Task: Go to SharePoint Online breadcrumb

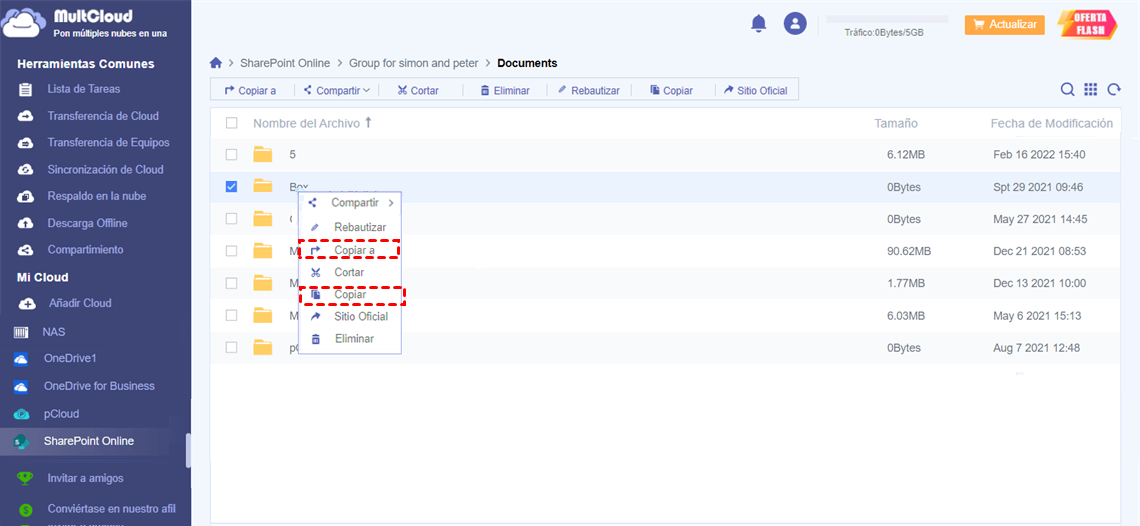Action: (285, 63)
